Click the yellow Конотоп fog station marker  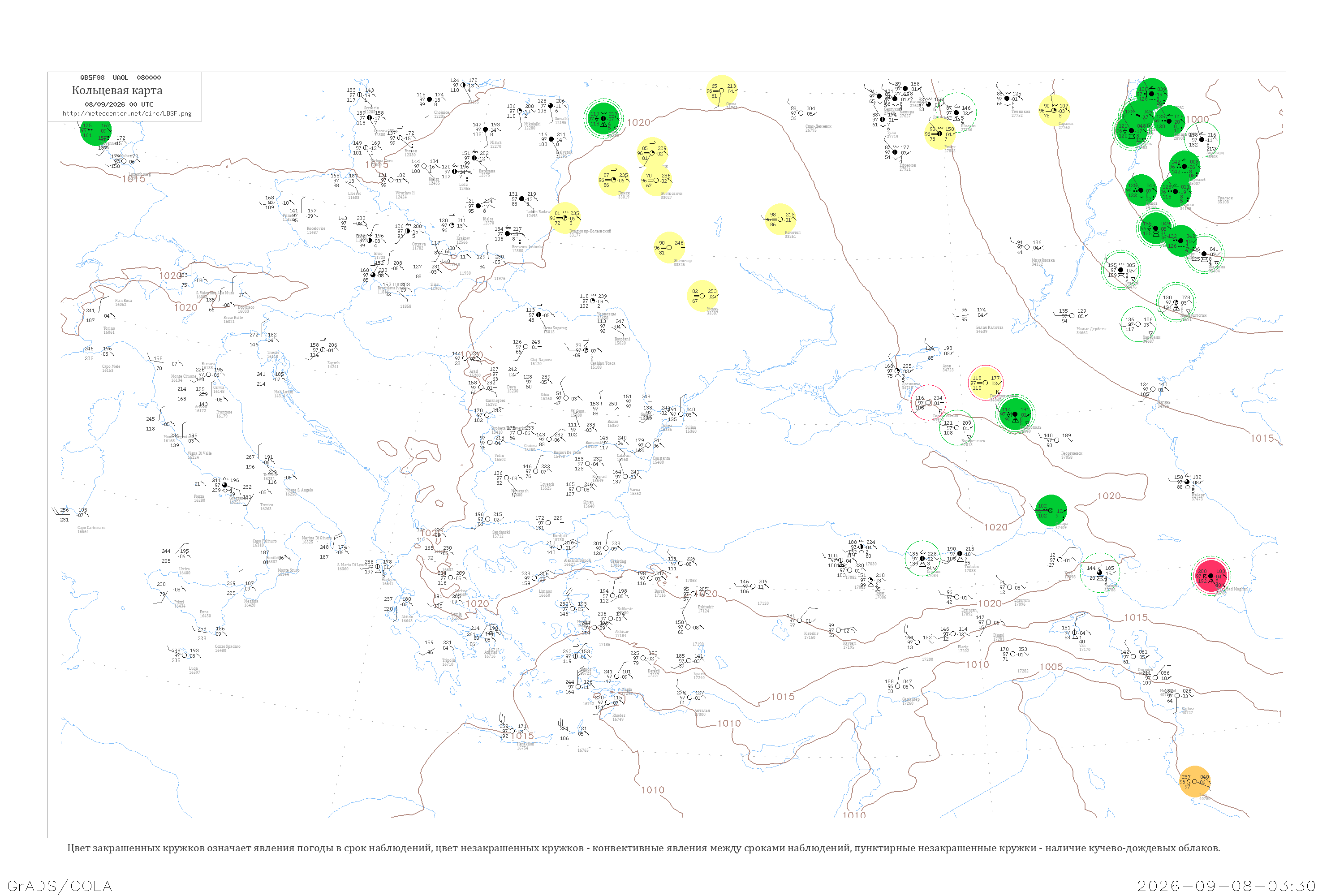780,220
